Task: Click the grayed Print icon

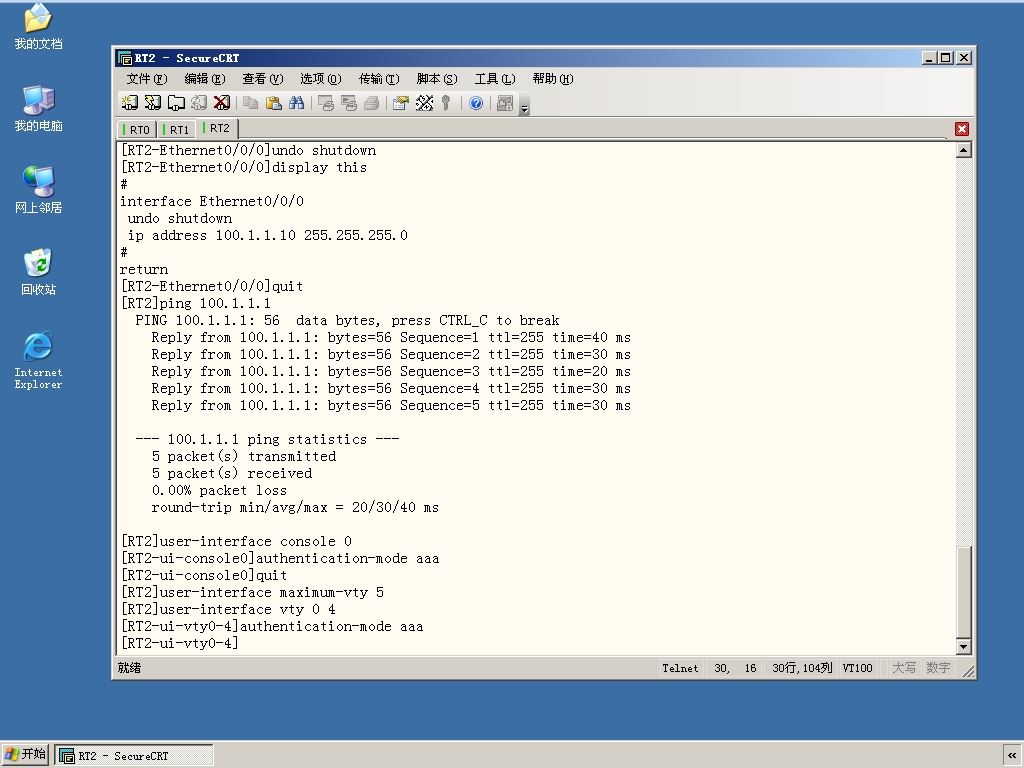Action: point(372,103)
